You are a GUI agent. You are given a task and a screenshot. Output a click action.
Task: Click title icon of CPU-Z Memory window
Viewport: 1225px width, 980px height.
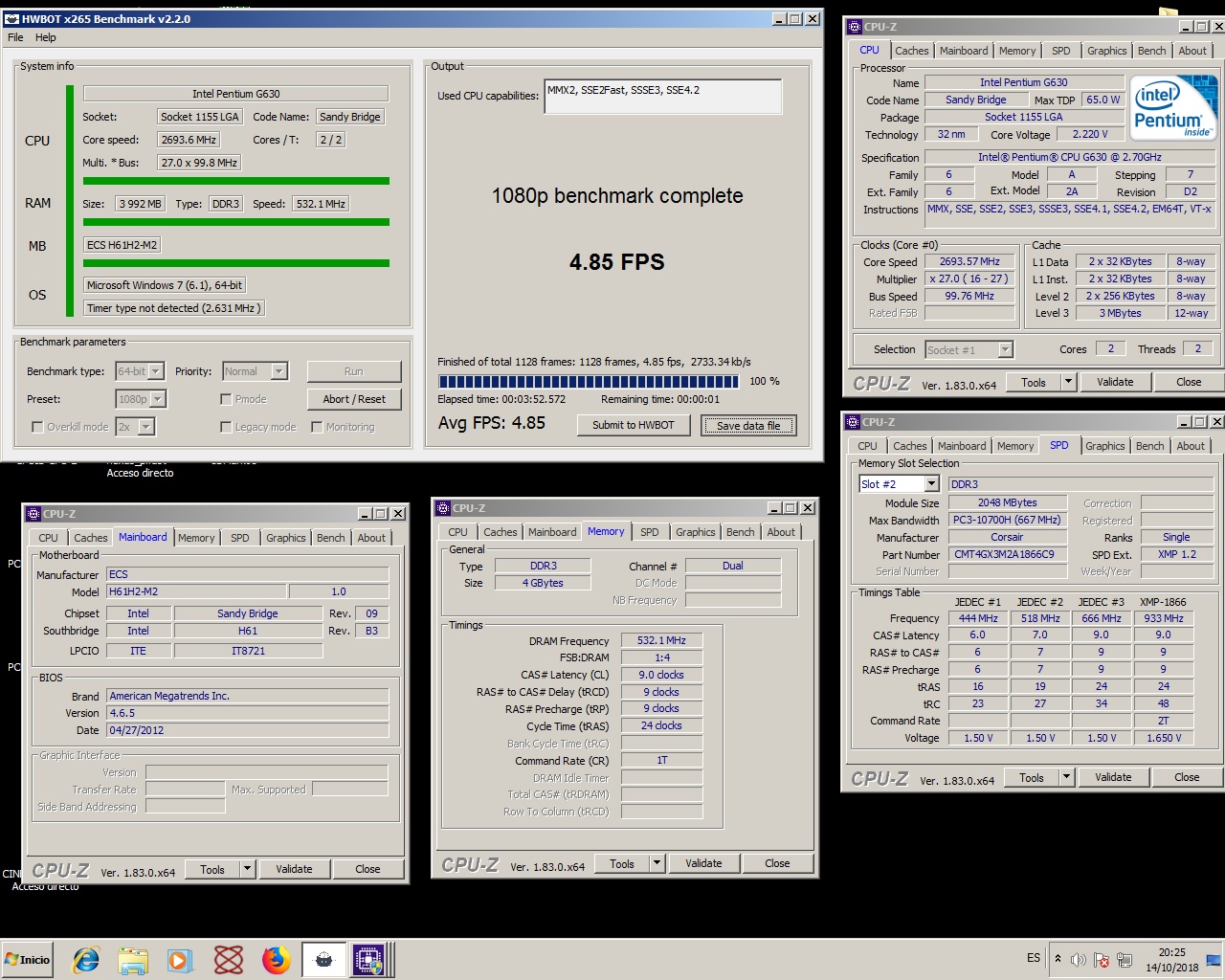click(442, 508)
